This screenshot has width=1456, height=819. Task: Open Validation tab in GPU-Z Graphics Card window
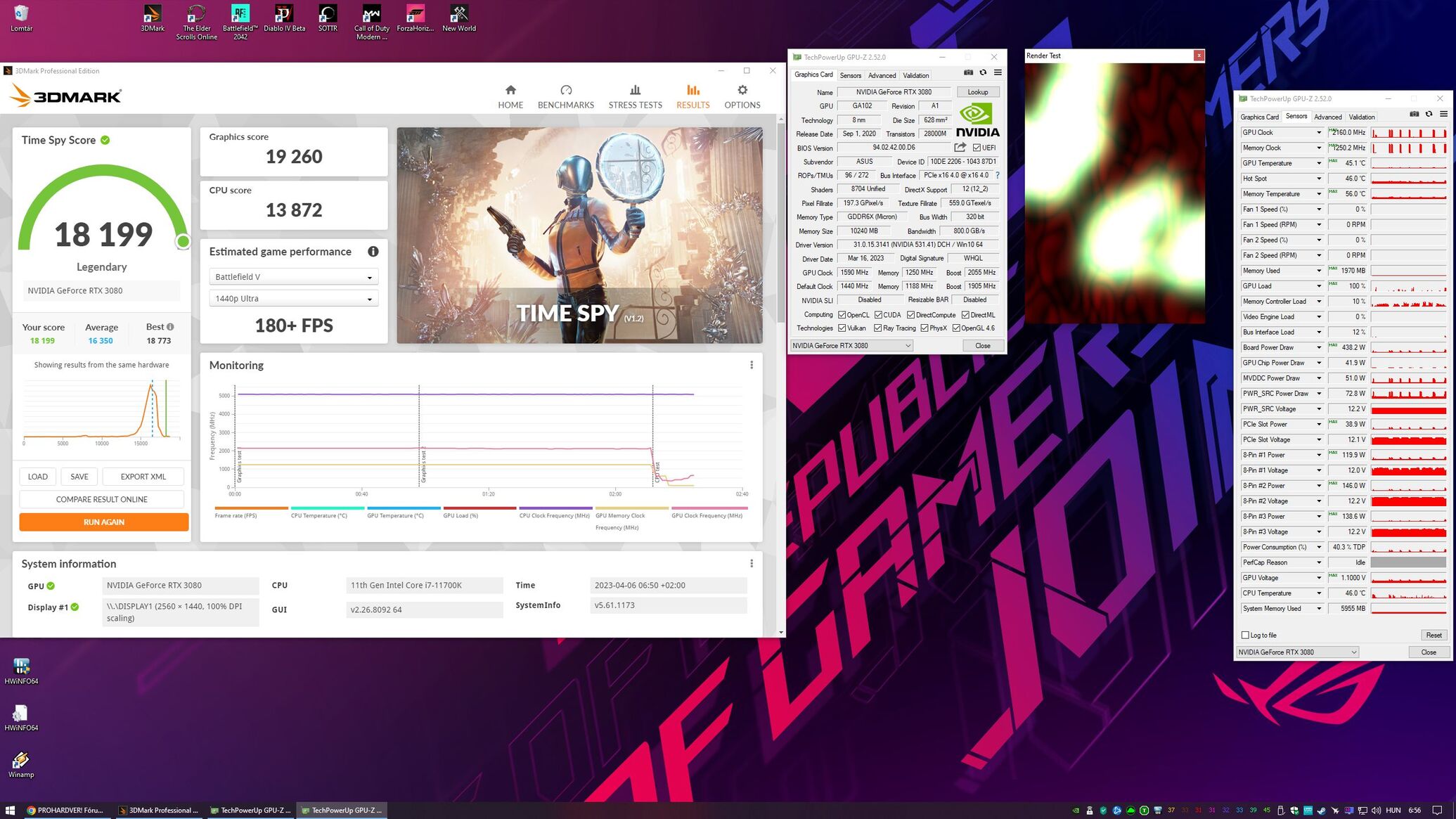(915, 75)
